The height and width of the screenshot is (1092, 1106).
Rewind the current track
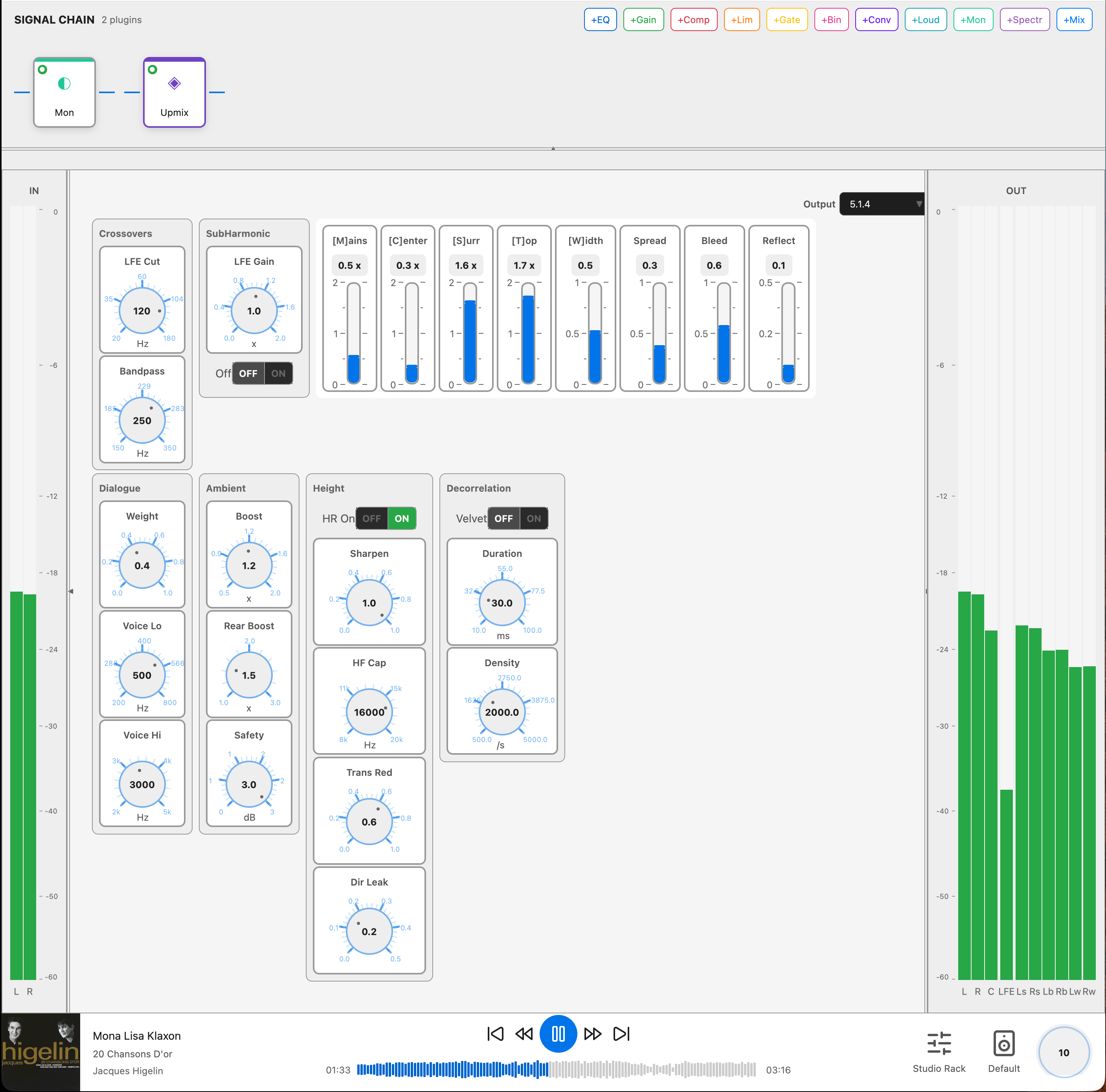(524, 1033)
